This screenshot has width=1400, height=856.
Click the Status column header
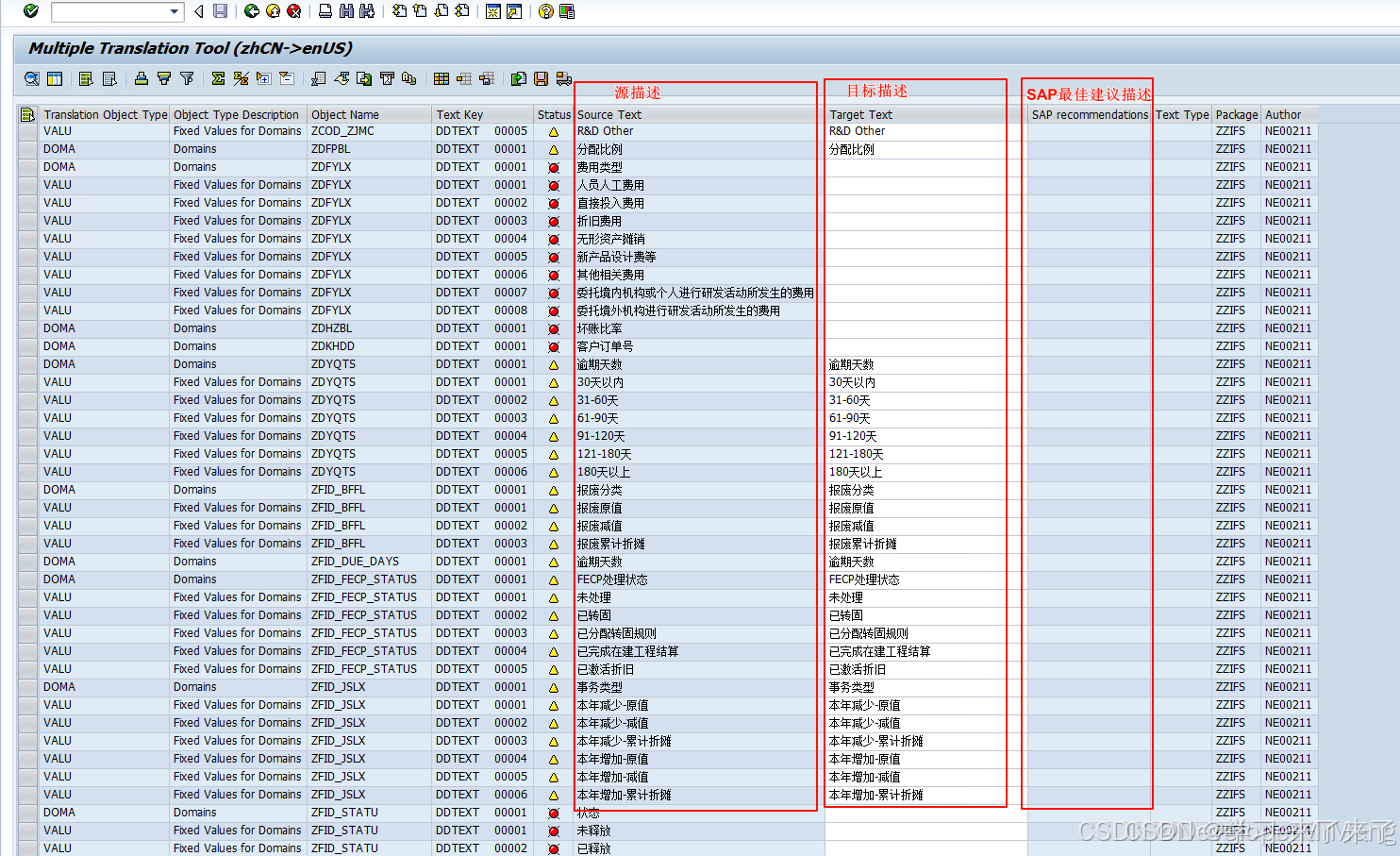tap(554, 114)
